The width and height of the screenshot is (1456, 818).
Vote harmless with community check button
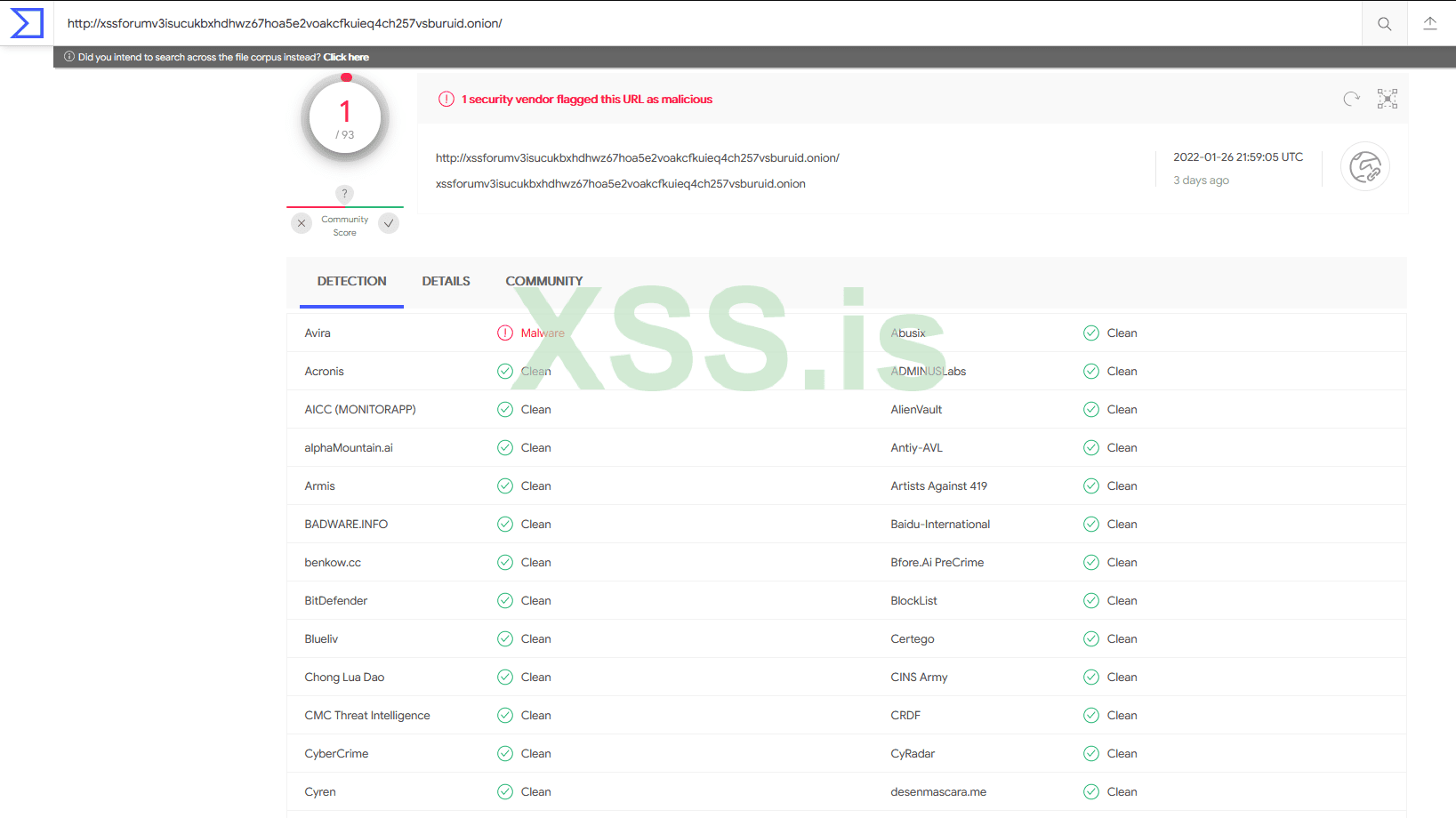(389, 223)
